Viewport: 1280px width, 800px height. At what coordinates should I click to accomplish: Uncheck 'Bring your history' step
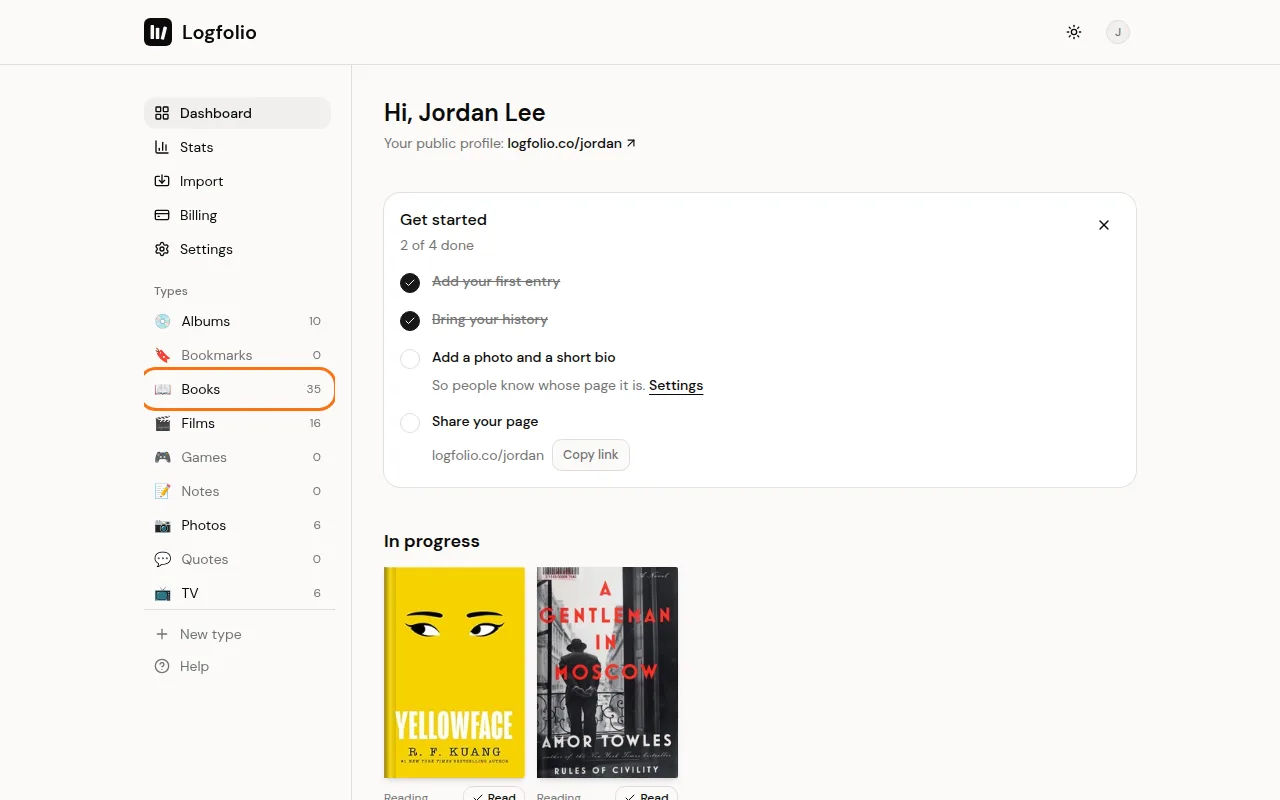point(410,321)
